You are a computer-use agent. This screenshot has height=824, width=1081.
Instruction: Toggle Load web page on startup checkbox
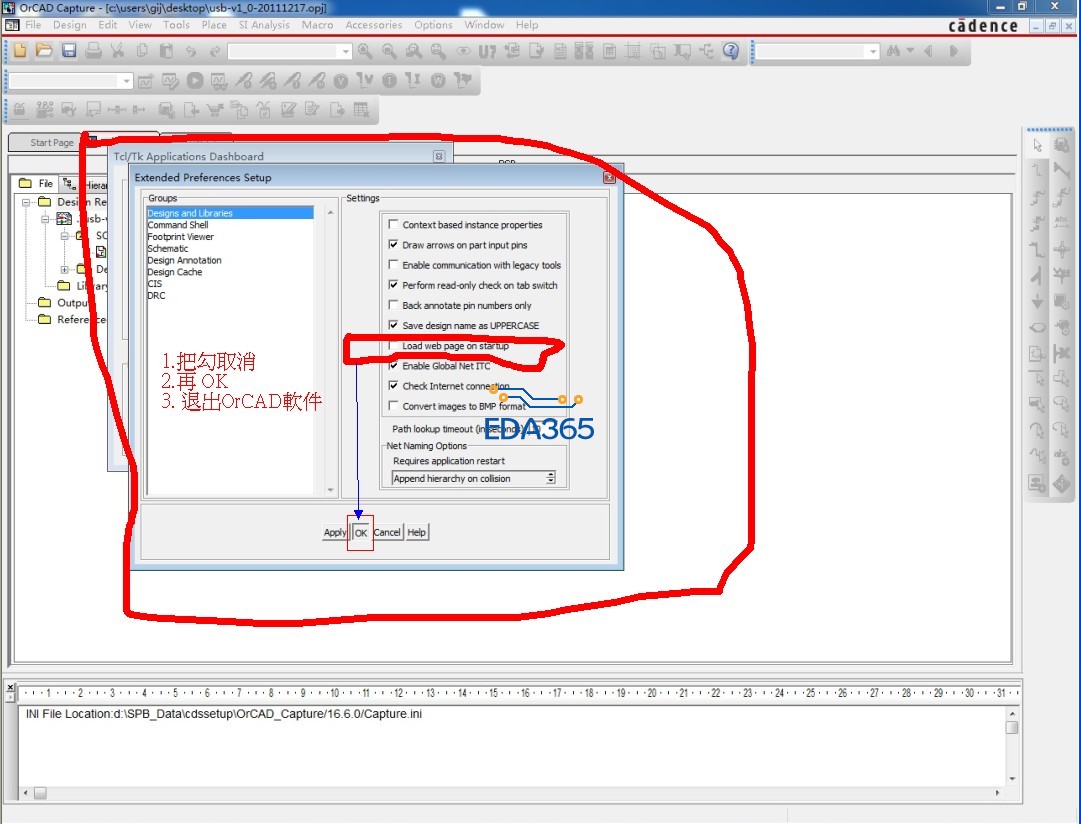pyautogui.click(x=394, y=345)
